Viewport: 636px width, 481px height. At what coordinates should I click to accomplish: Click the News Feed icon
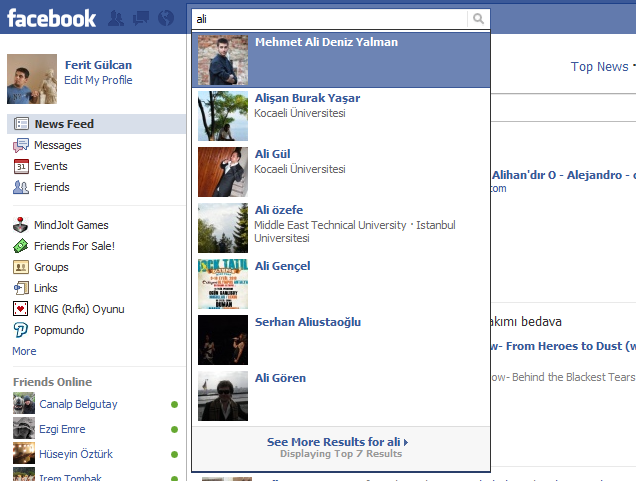click(x=21, y=124)
